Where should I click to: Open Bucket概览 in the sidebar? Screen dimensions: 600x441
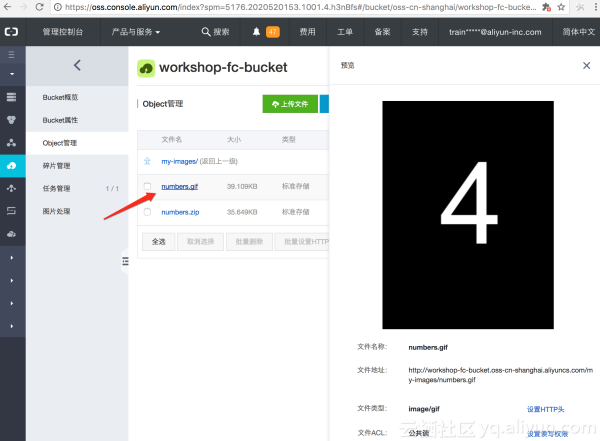pos(60,97)
